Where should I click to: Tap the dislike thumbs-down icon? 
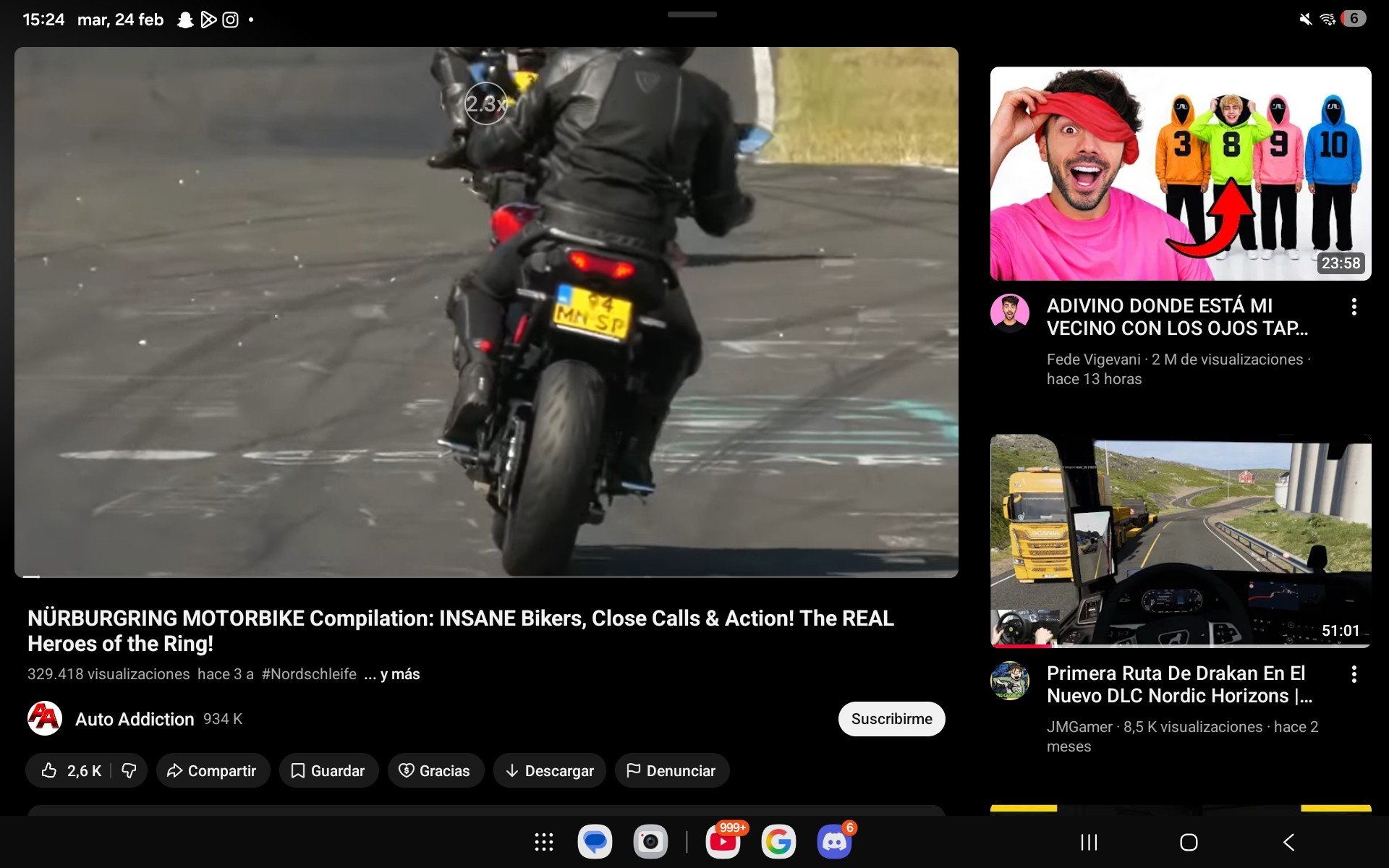(x=129, y=770)
